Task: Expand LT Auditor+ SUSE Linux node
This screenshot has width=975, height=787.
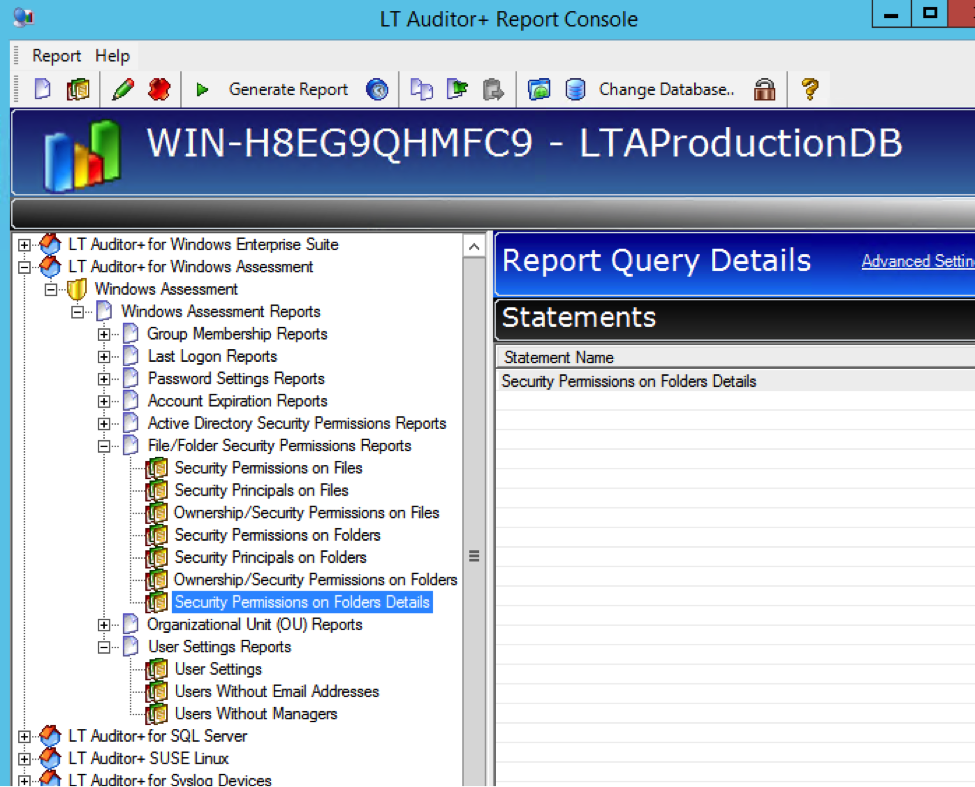Action: [24, 759]
